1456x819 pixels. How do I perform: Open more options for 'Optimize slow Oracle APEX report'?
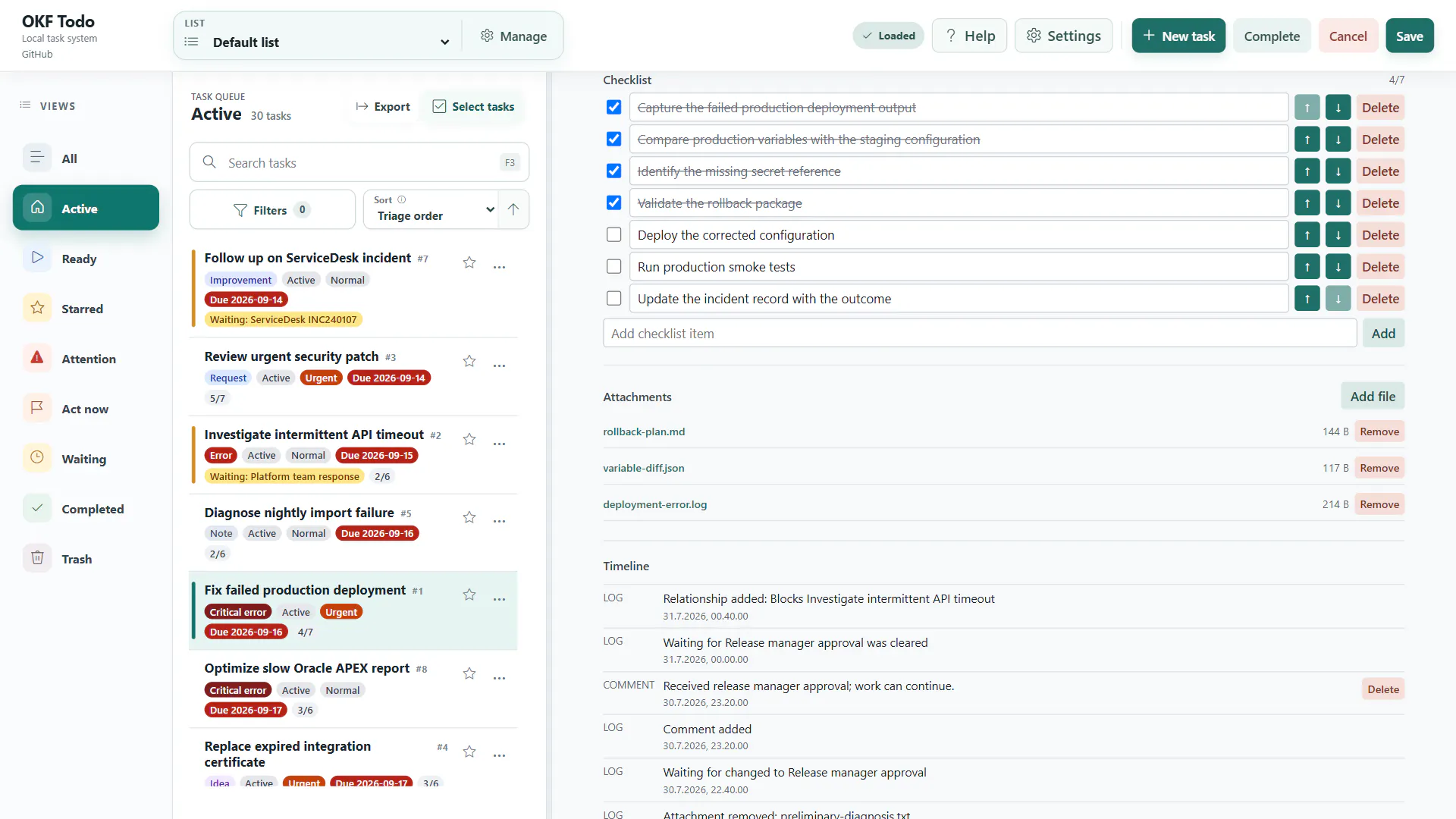[x=499, y=678]
